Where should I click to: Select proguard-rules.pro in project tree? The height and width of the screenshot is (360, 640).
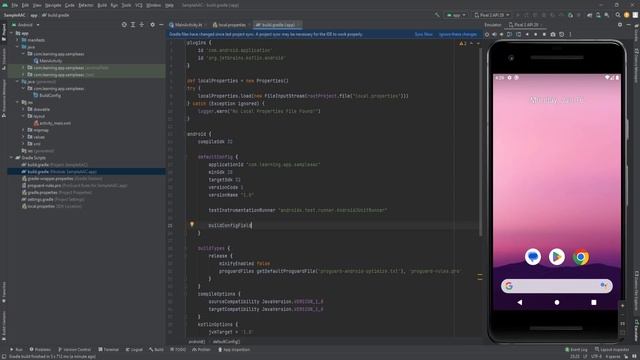74,186
